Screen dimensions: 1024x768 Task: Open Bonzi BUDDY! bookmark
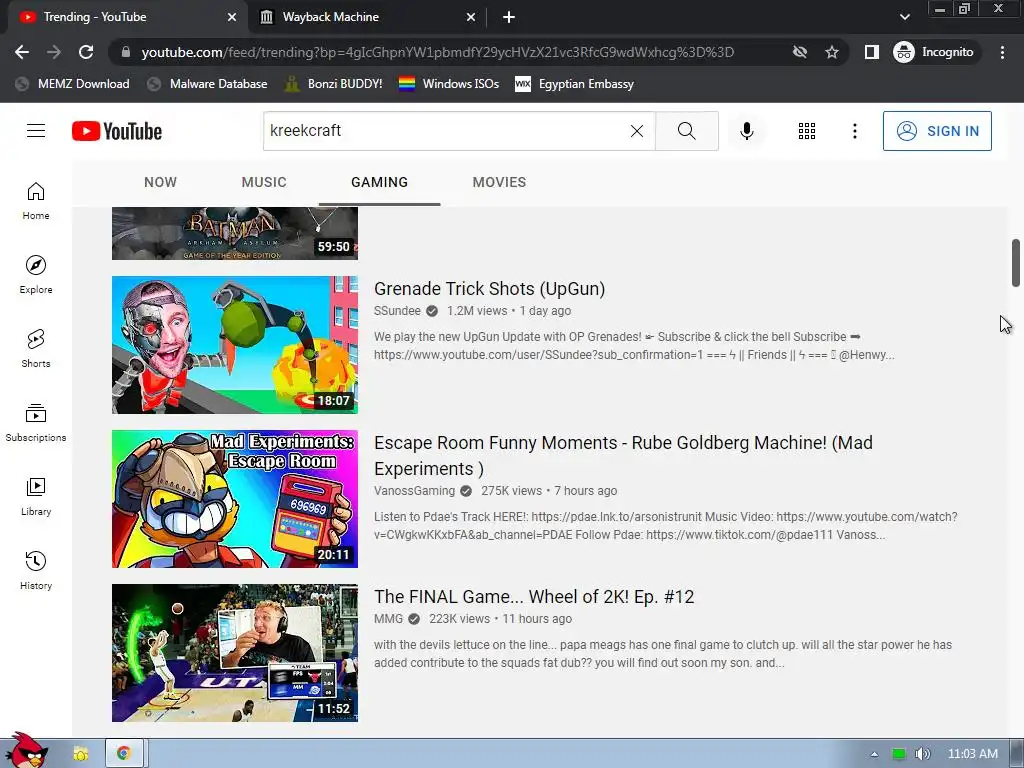point(334,84)
